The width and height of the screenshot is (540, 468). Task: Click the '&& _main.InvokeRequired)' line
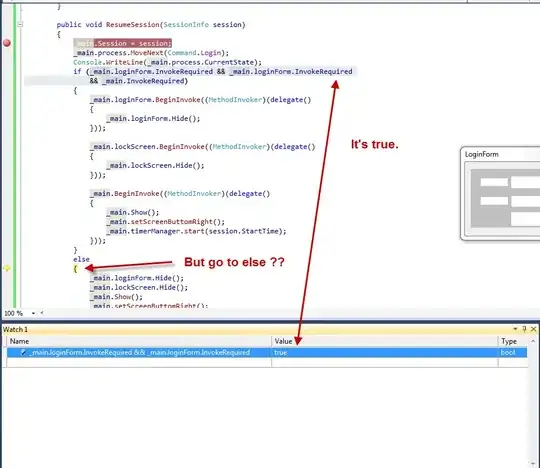(x=139, y=81)
